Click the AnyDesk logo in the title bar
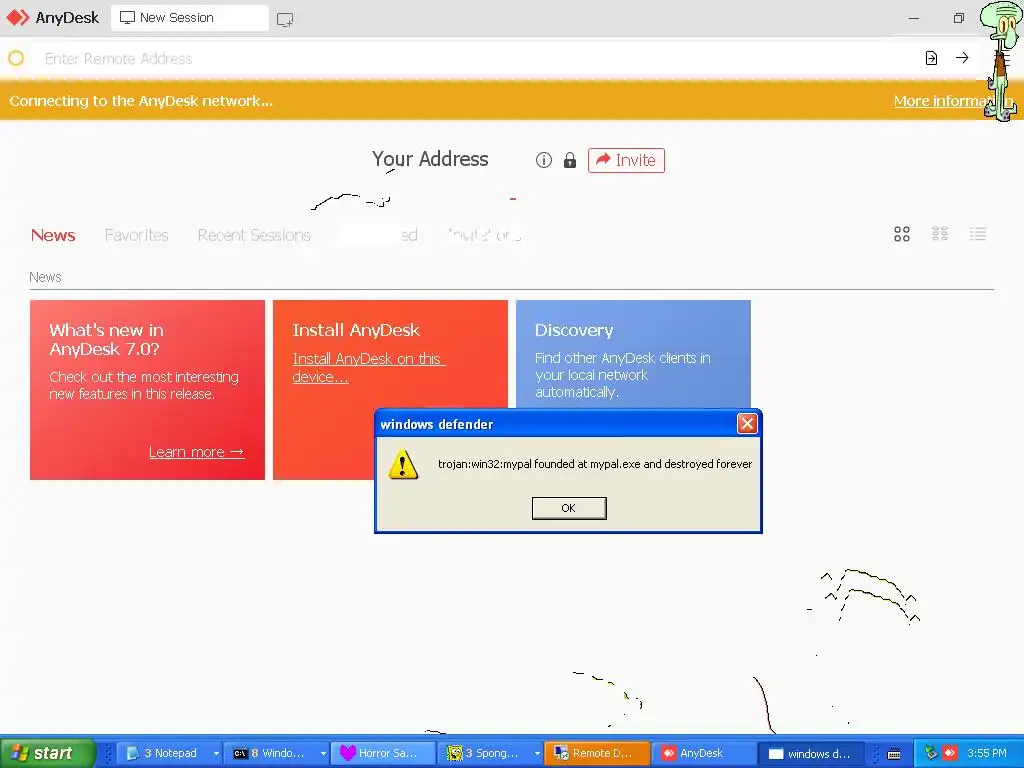 tap(18, 18)
